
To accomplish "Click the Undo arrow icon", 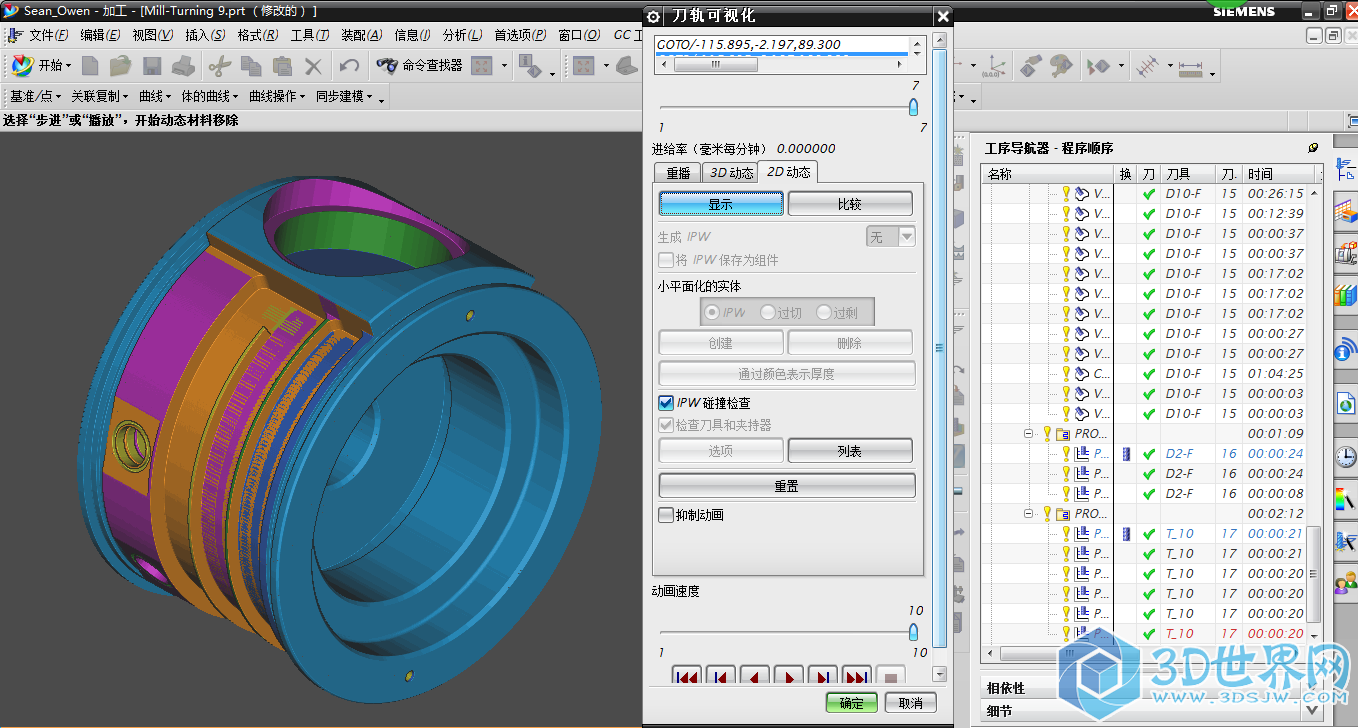I will coord(349,66).
